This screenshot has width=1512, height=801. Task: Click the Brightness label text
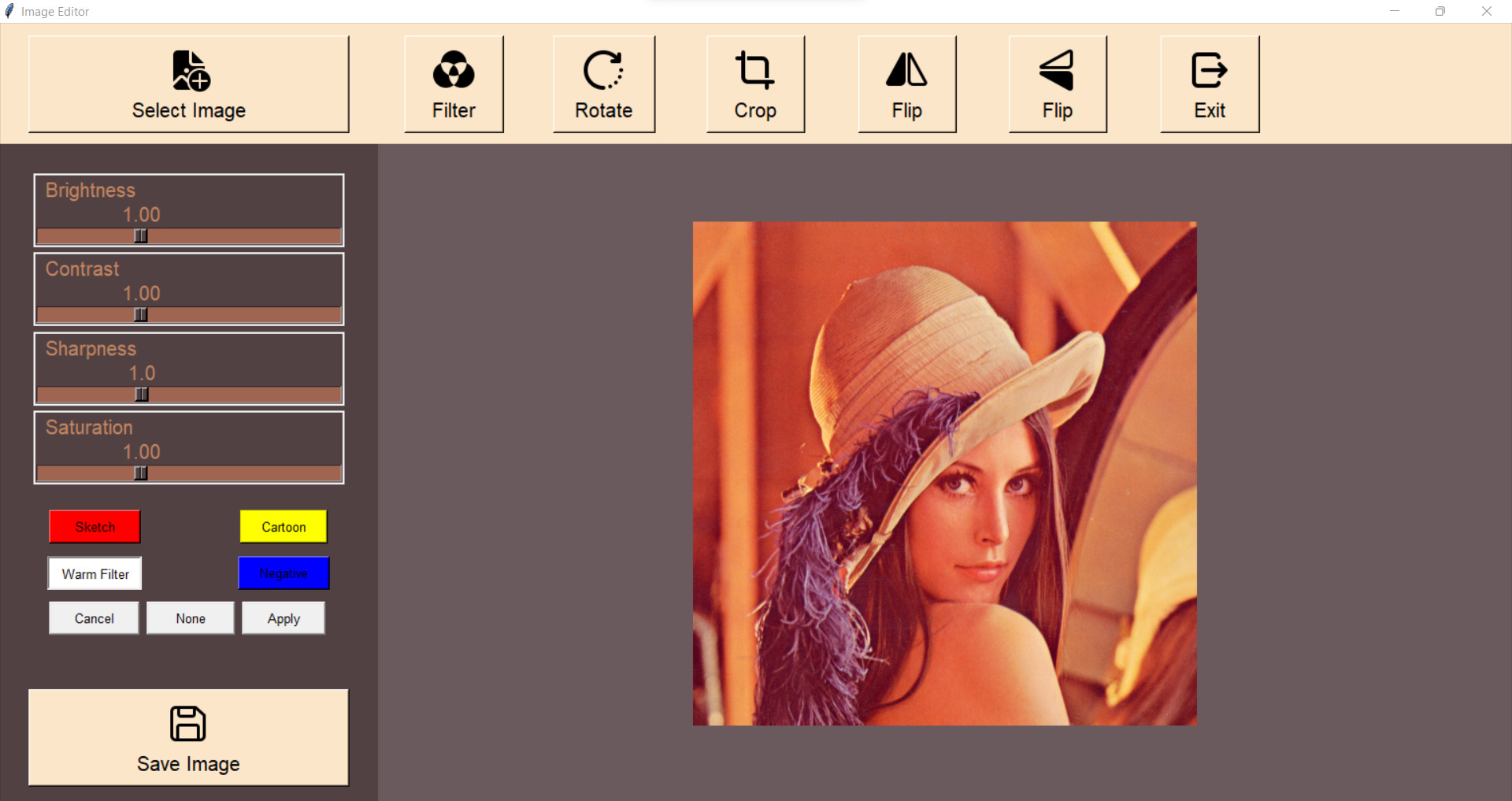[x=91, y=191]
